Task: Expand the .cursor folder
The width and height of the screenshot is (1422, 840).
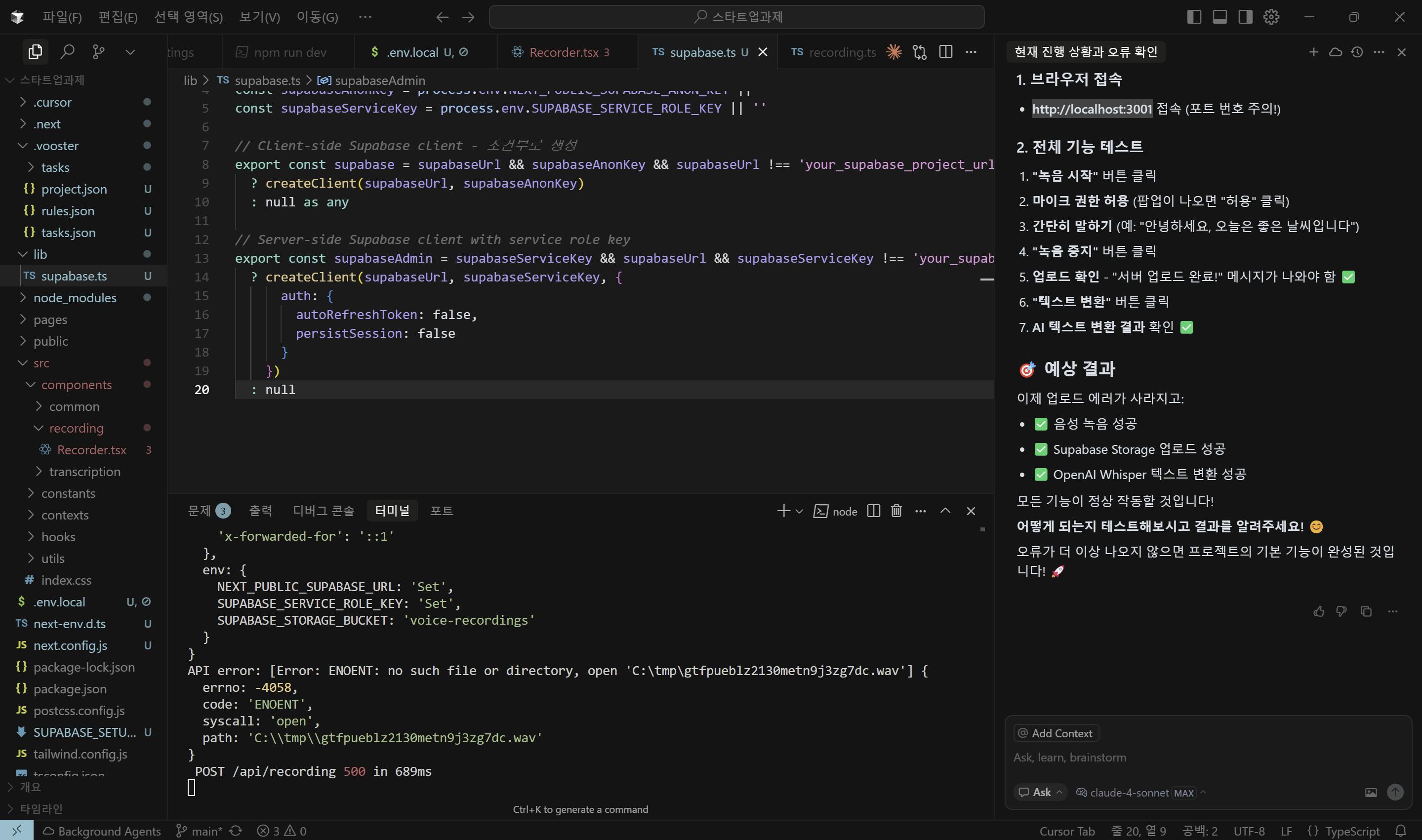Action: click(83, 102)
